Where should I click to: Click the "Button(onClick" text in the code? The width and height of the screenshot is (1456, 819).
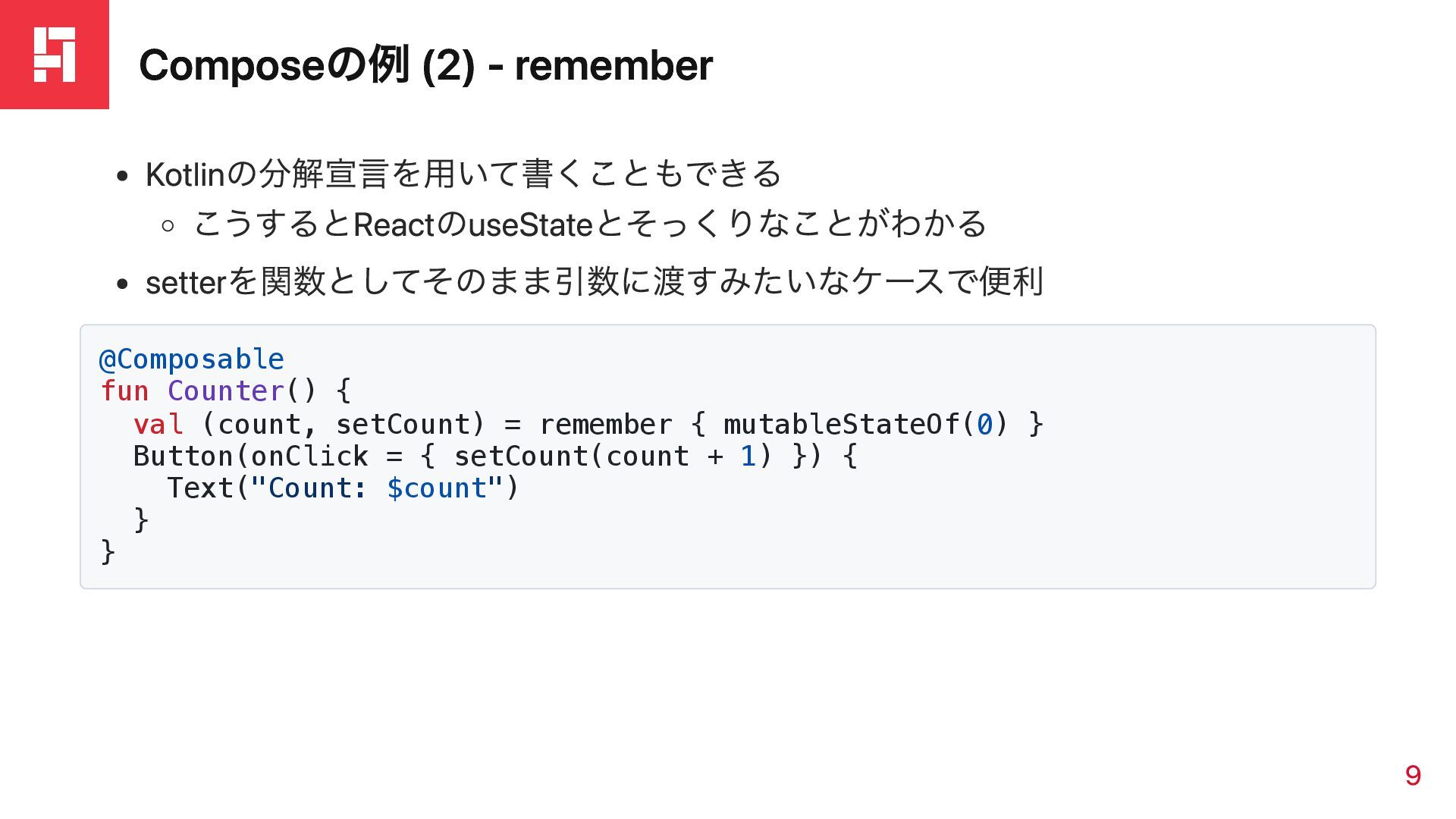[x=250, y=457]
